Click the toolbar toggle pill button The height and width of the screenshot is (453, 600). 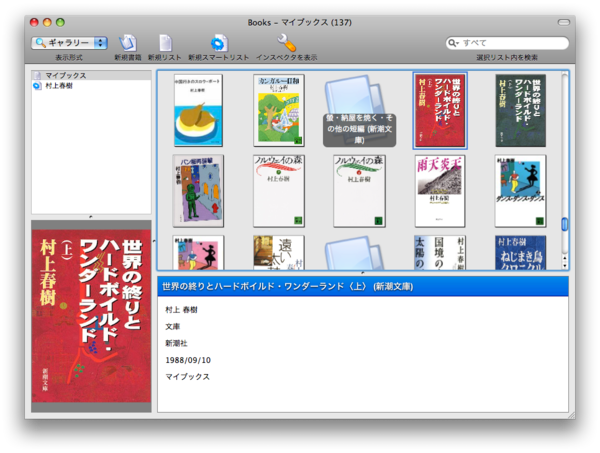coord(564,23)
